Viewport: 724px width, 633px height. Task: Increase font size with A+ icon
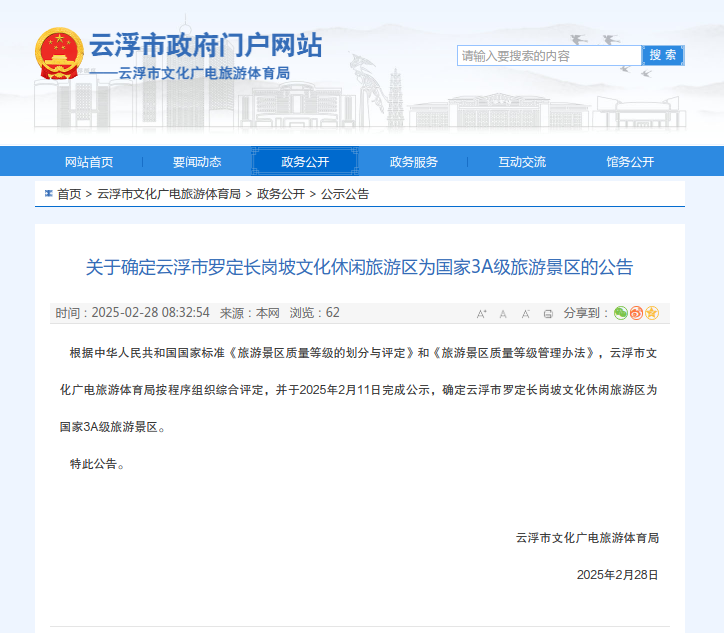coord(481,314)
